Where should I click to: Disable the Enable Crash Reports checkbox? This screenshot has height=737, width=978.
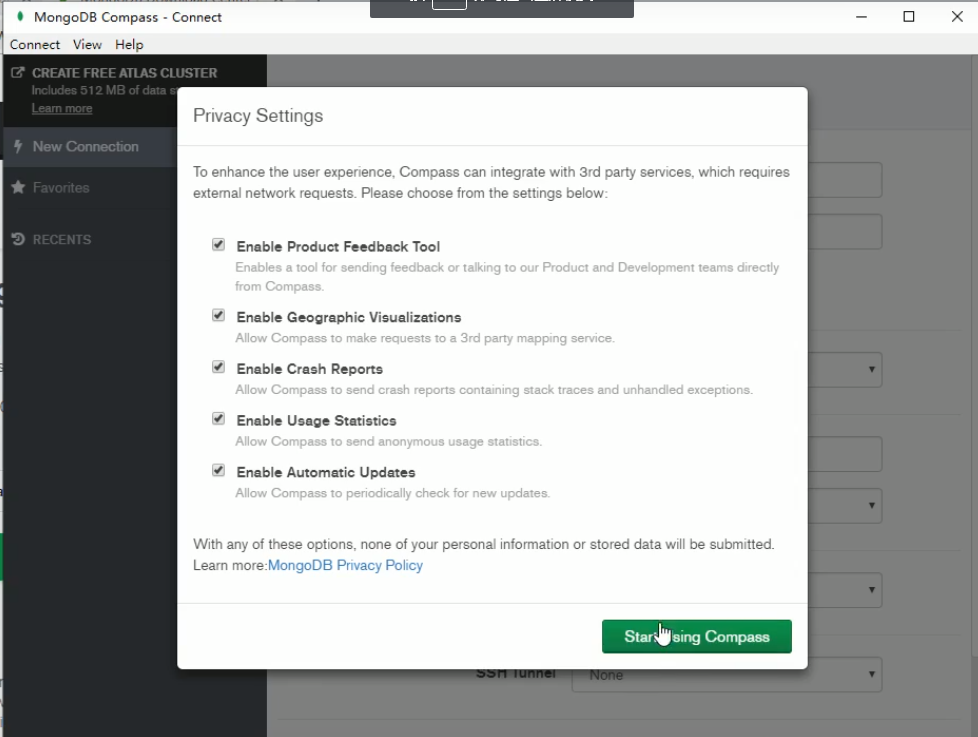tap(218, 367)
